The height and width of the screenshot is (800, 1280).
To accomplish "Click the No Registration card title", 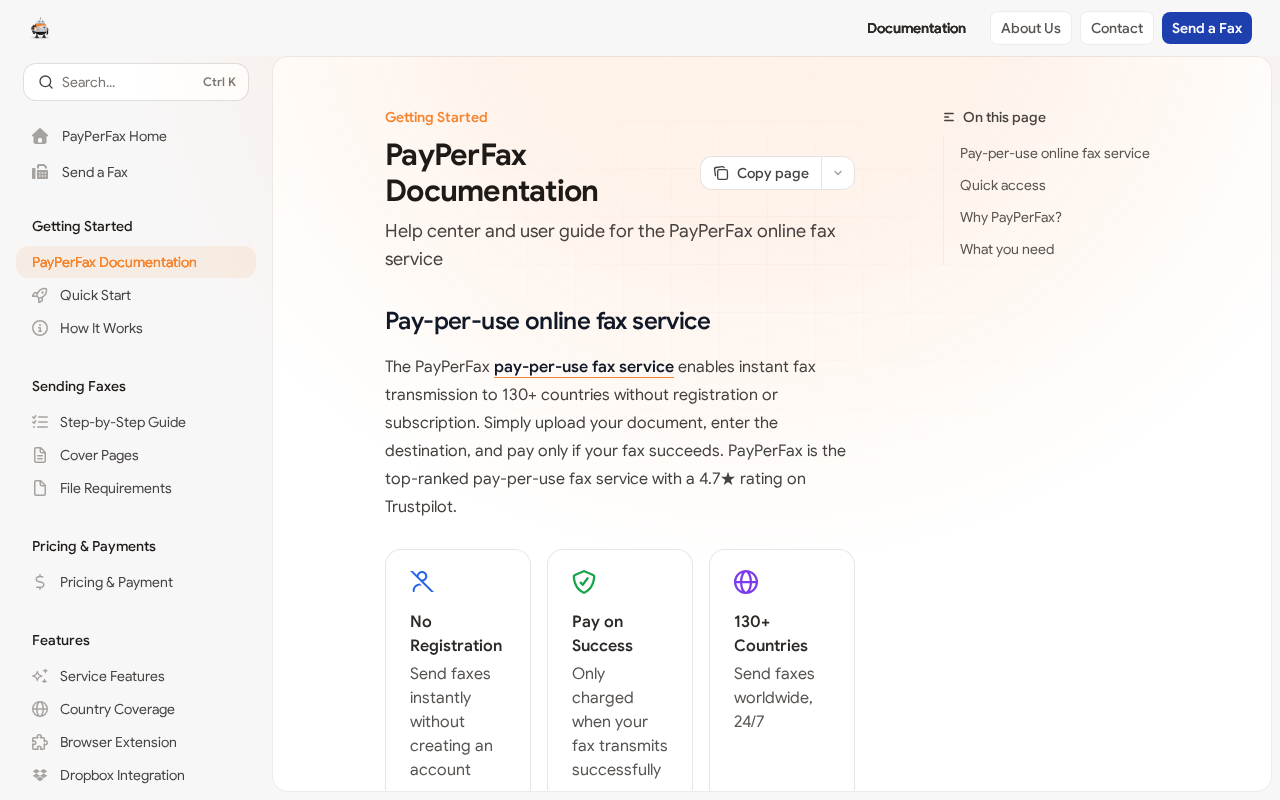I will click(x=456, y=633).
